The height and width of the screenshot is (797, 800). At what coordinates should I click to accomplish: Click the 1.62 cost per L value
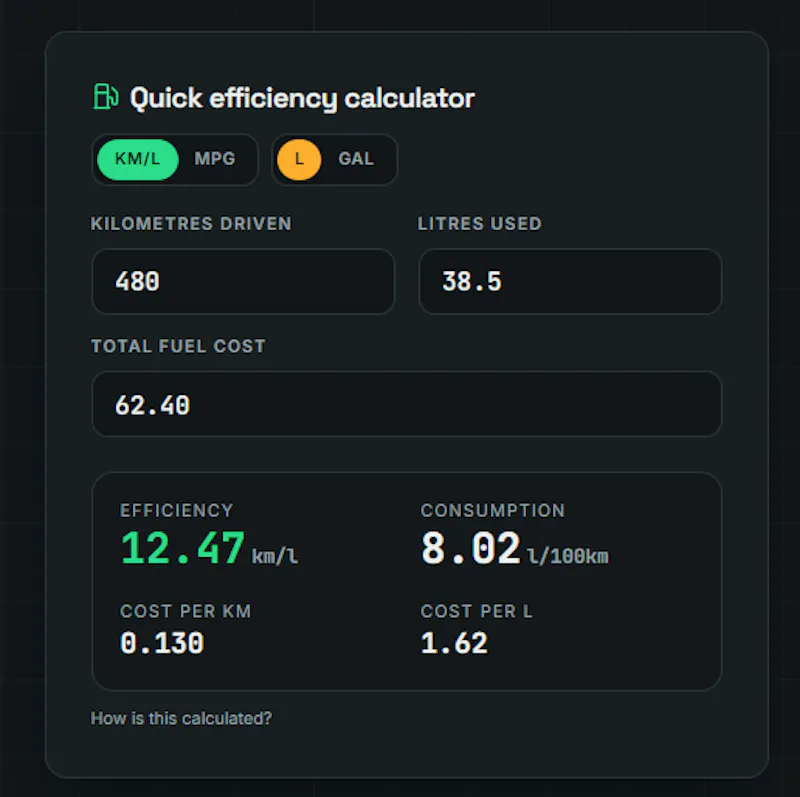tap(454, 642)
